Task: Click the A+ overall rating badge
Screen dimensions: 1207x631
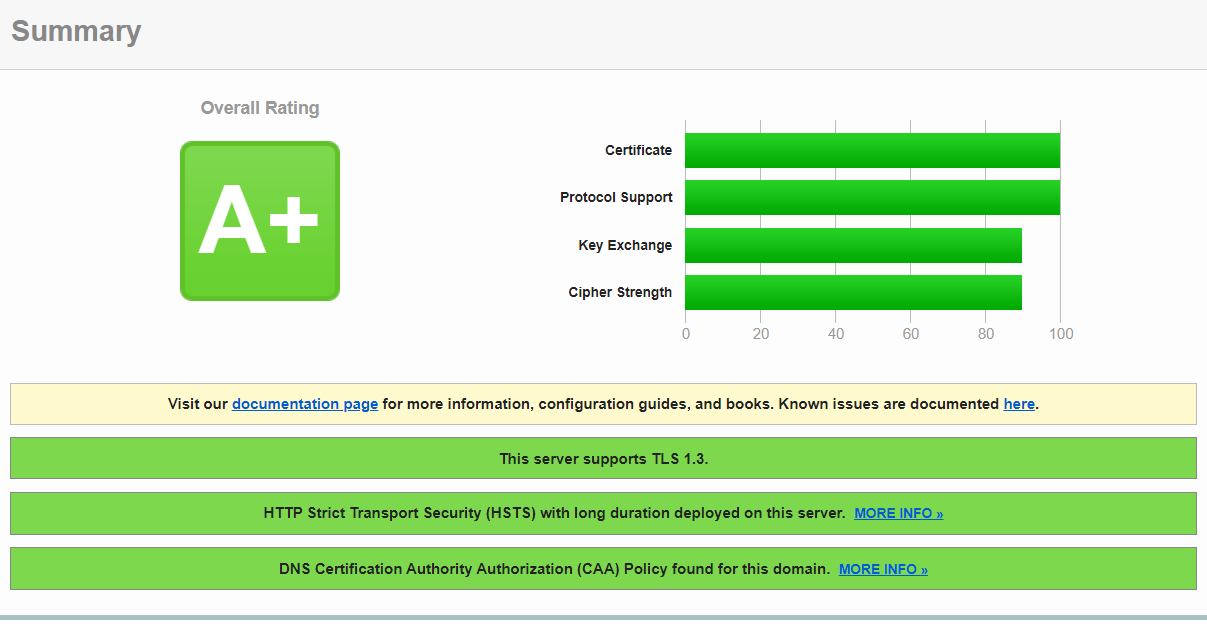Action: coord(259,220)
